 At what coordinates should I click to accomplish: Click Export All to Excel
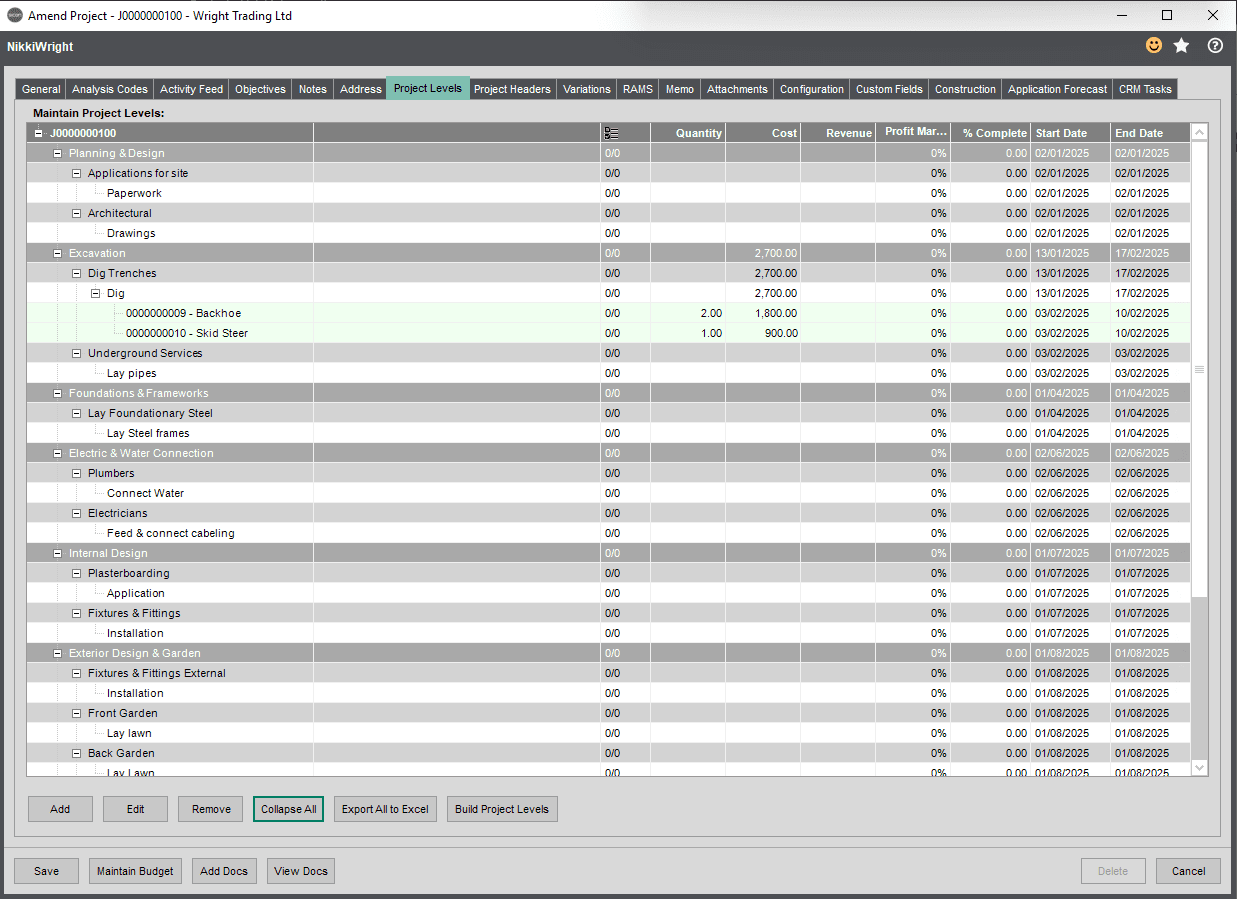[385, 809]
